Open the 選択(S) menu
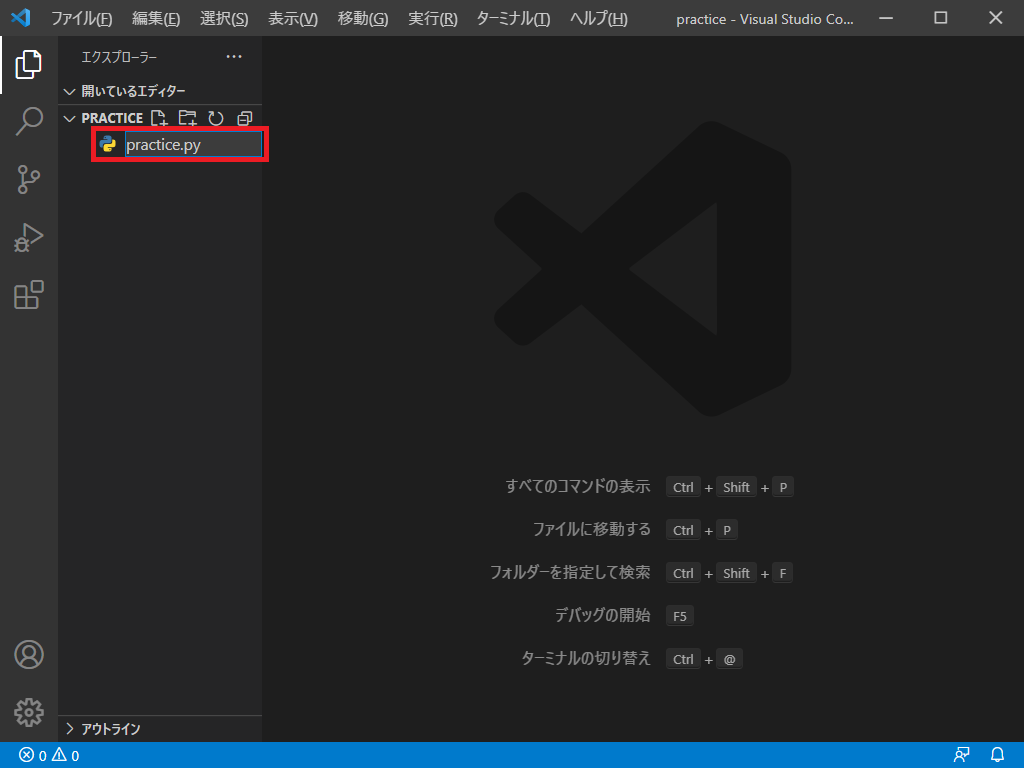This screenshot has width=1024, height=768. coord(224,18)
